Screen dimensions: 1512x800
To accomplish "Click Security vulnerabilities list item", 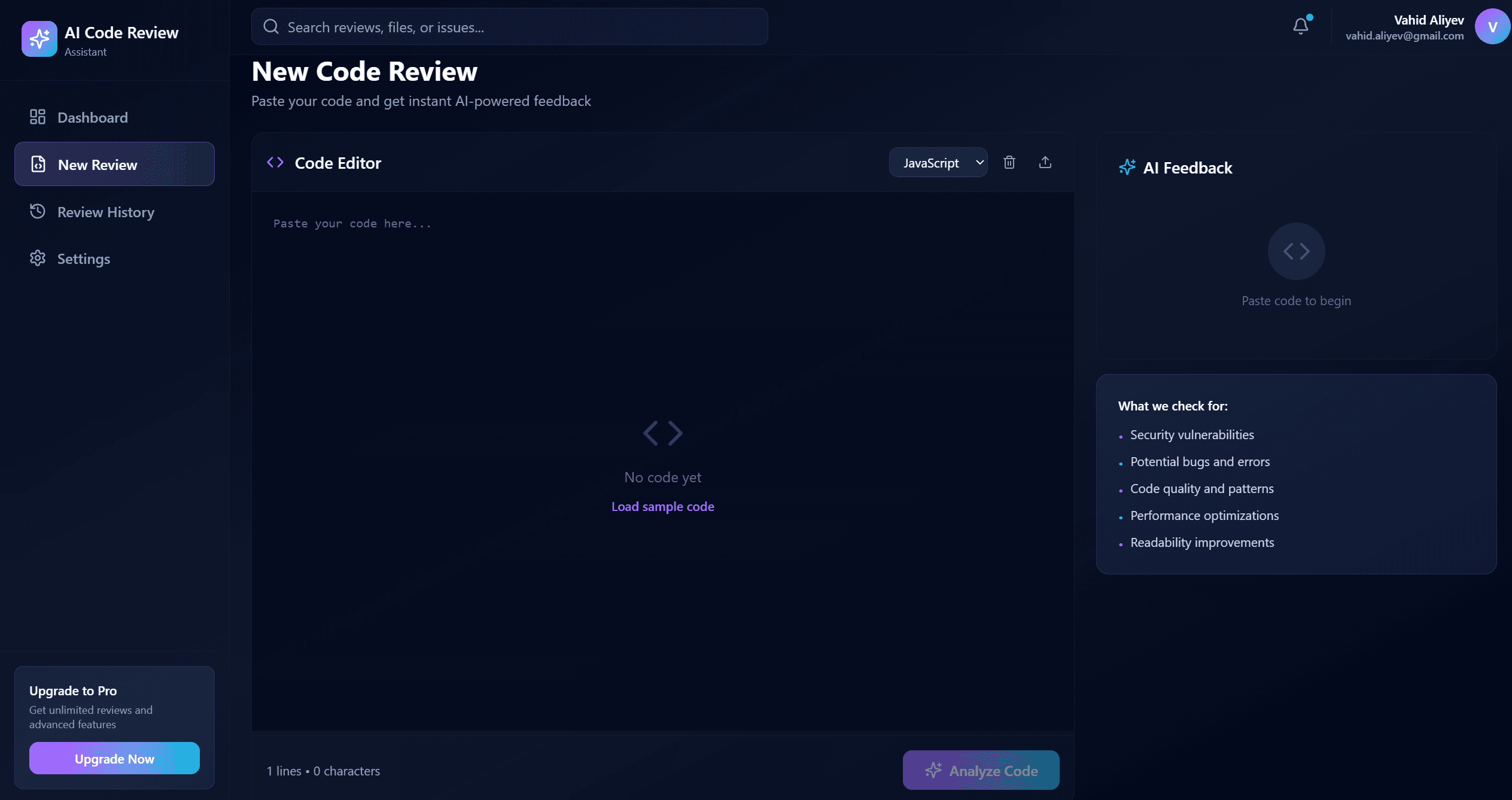I will coord(1192,435).
